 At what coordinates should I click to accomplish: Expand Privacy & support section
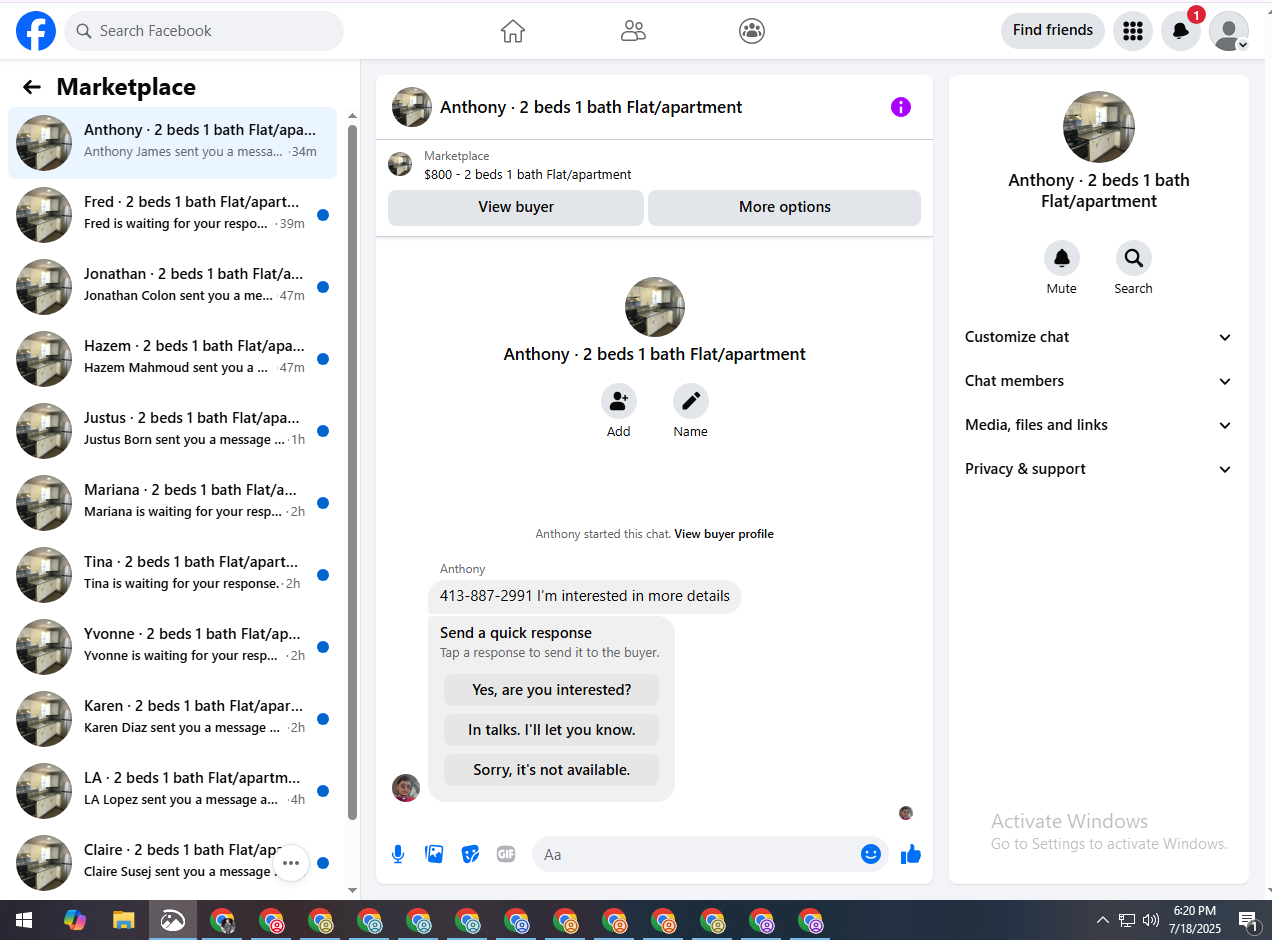1099,469
